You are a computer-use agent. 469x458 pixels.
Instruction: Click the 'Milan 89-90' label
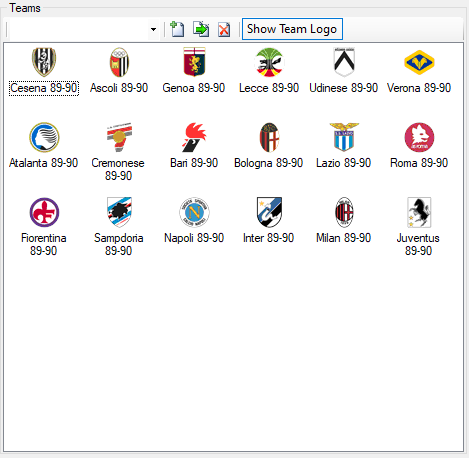pos(344,238)
